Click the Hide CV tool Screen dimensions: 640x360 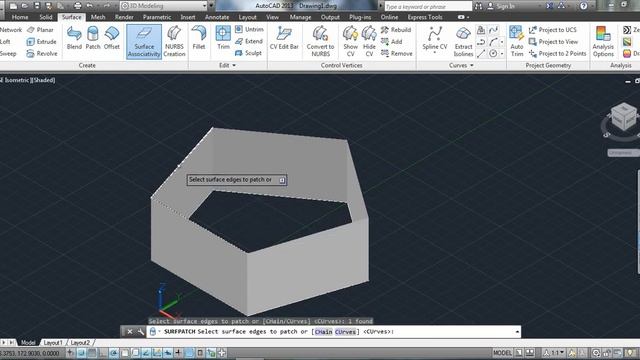[369, 41]
